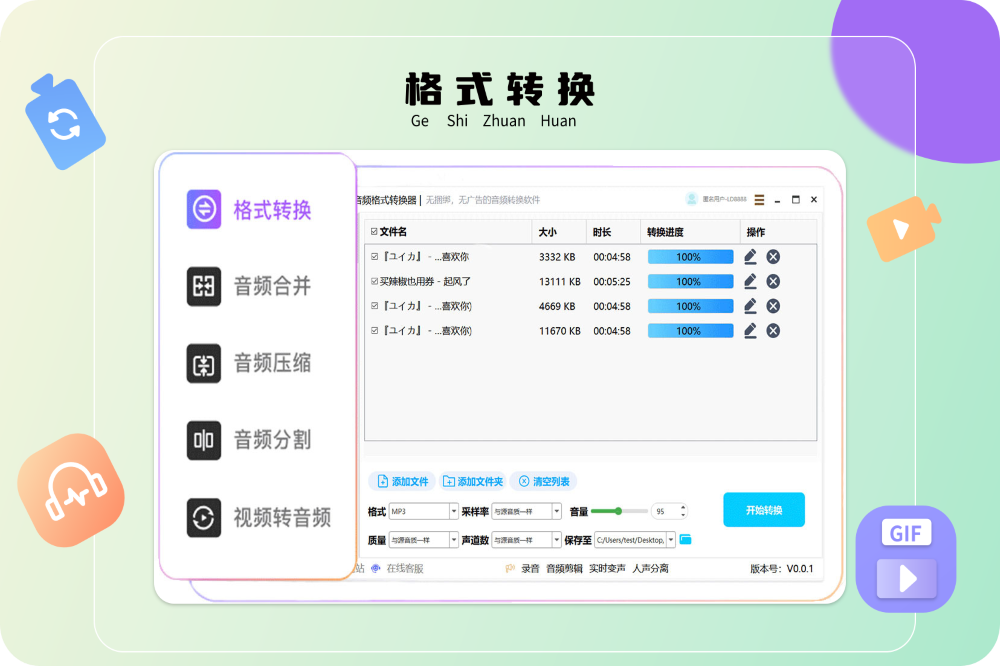The height and width of the screenshot is (666, 1000).
Task: Expand the 采样率 sample rate dropdown
Action: pyautogui.click(x=526, y=511)
